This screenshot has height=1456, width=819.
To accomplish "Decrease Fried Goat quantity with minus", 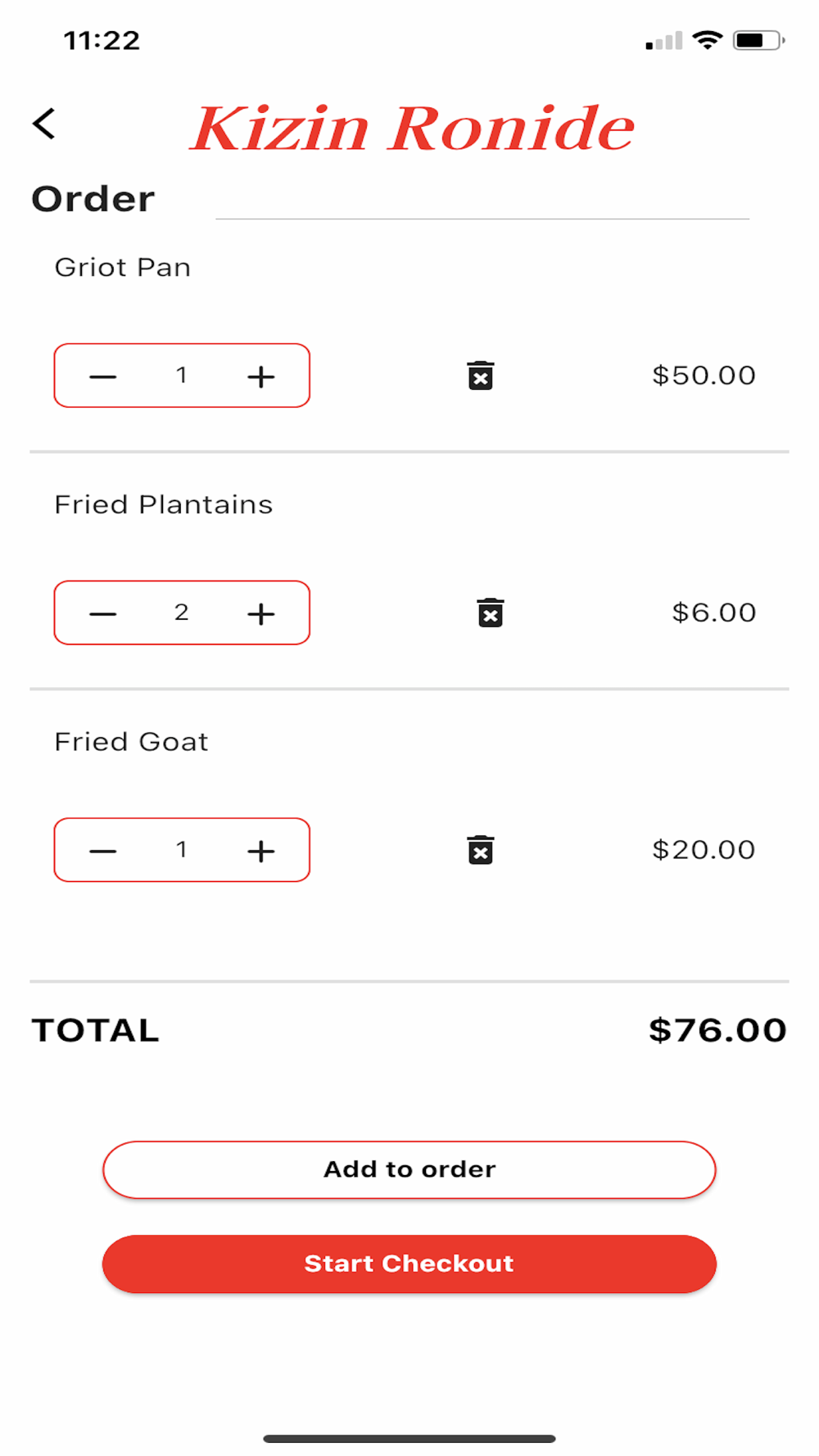I will (x=103, y=851).
